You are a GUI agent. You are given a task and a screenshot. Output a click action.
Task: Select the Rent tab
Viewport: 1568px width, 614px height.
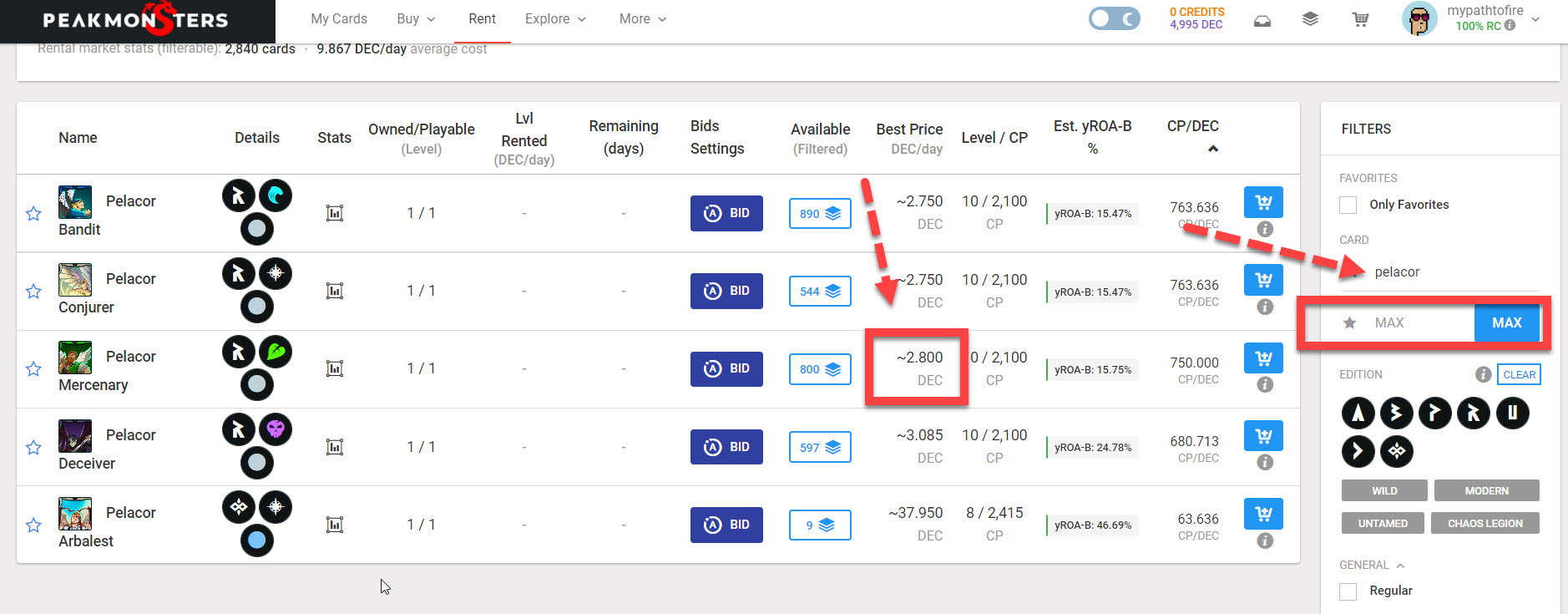482,19
